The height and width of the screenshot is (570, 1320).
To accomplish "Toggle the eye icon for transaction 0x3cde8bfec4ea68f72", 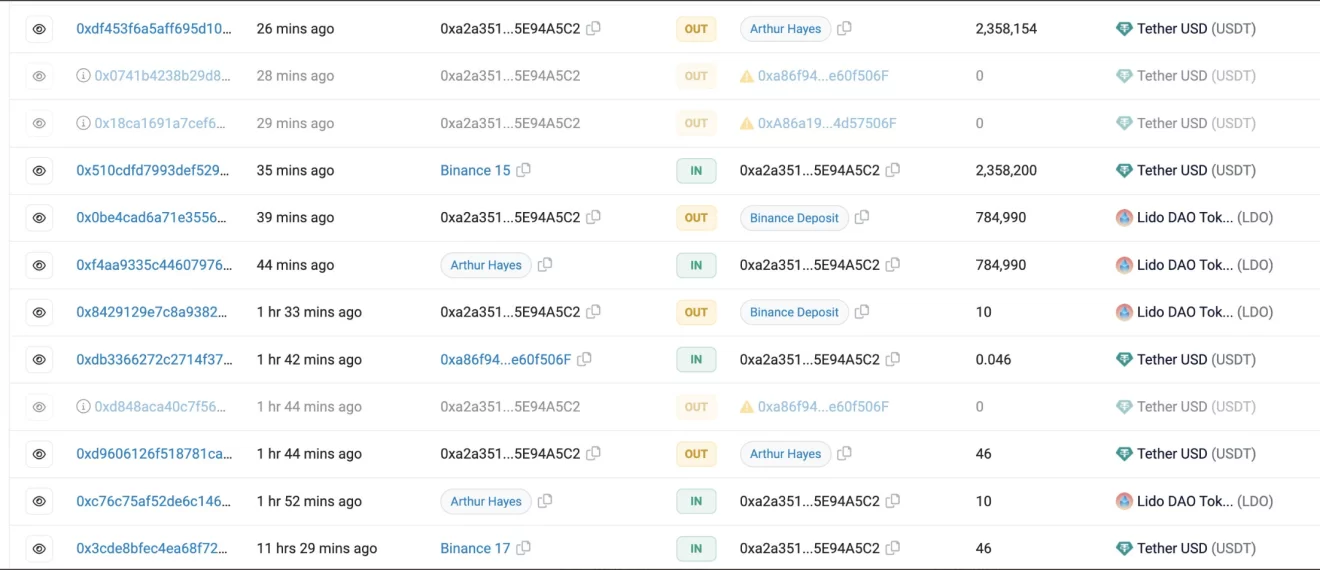I will (x=39, y=548).
